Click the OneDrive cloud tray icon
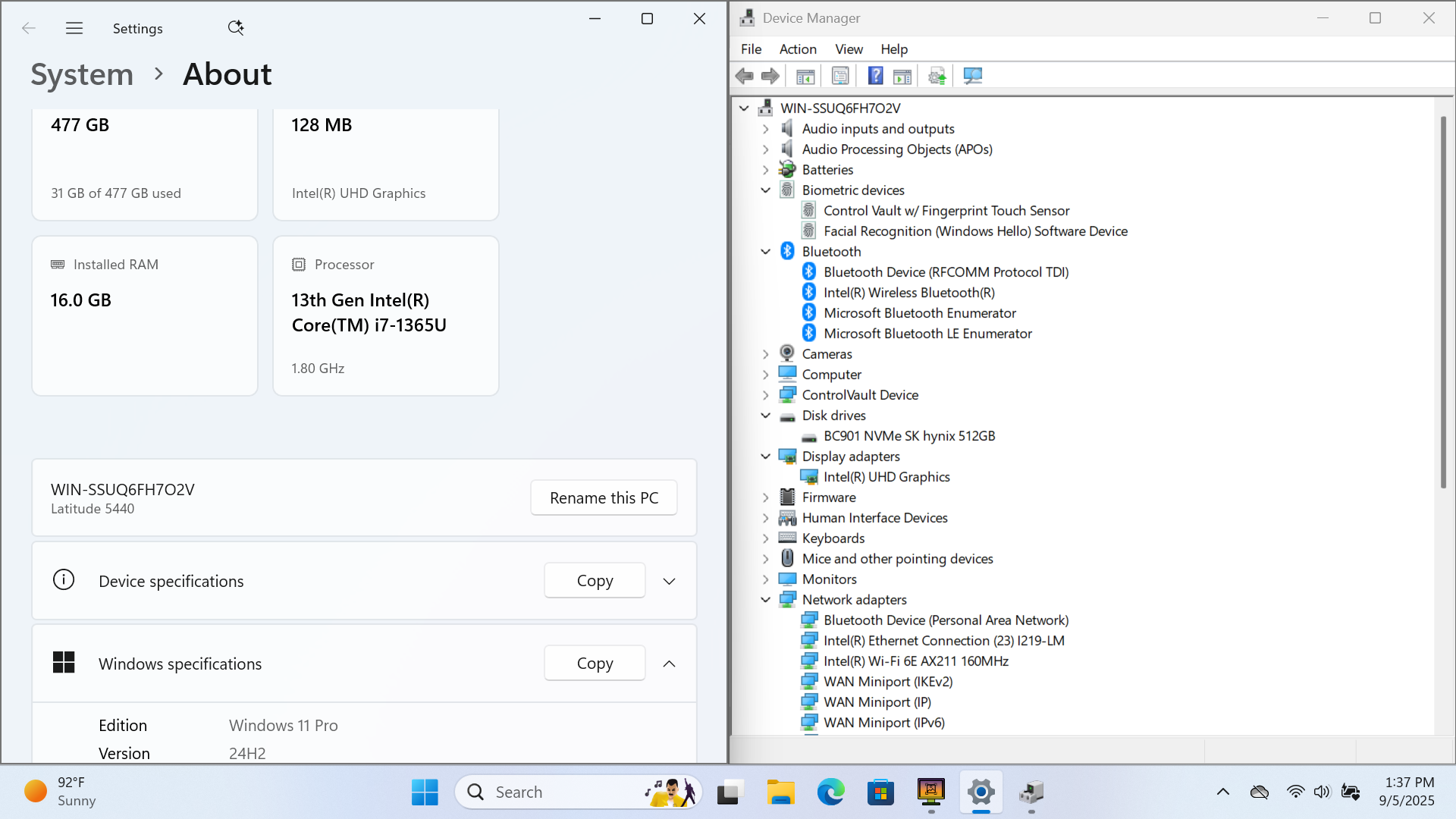Screen dimensions: 1456x819 (x=1260, y=792)
